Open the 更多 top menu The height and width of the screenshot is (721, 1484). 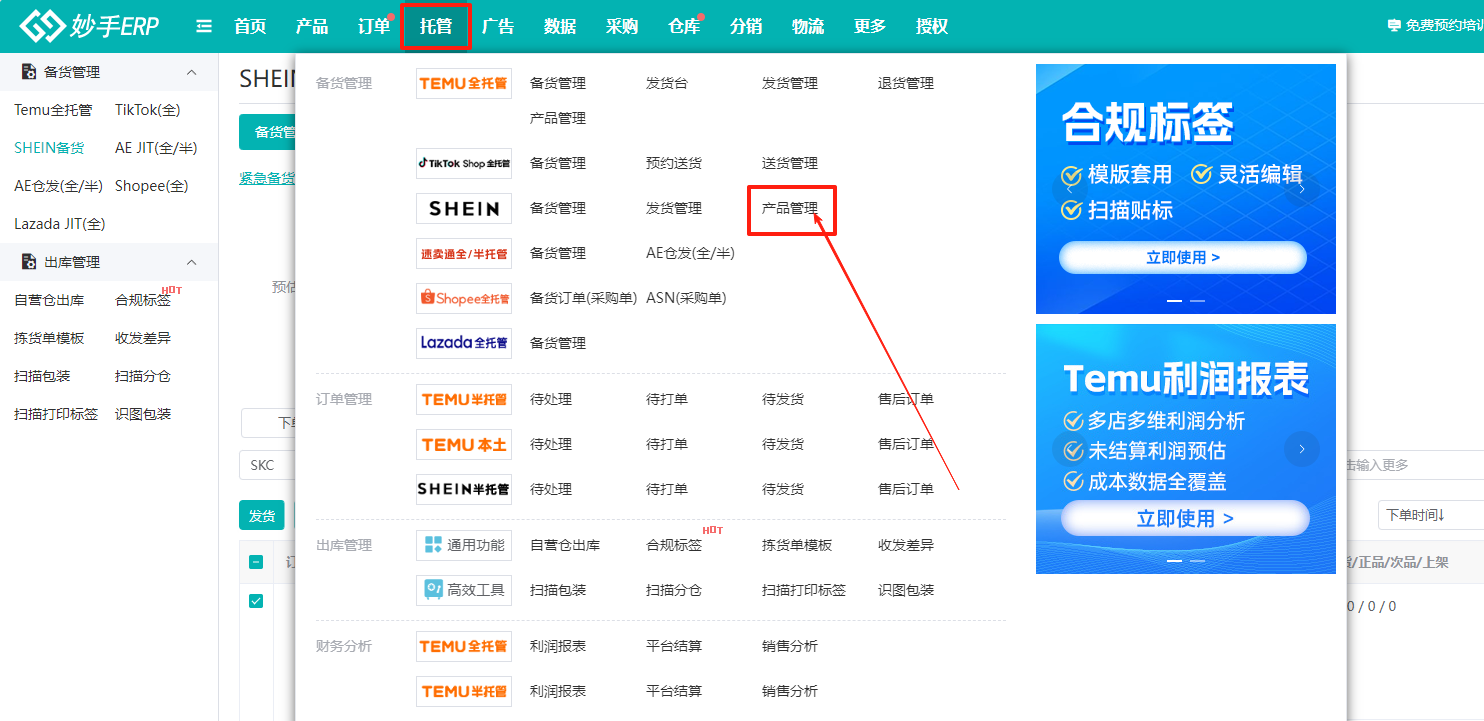point(870,27)
